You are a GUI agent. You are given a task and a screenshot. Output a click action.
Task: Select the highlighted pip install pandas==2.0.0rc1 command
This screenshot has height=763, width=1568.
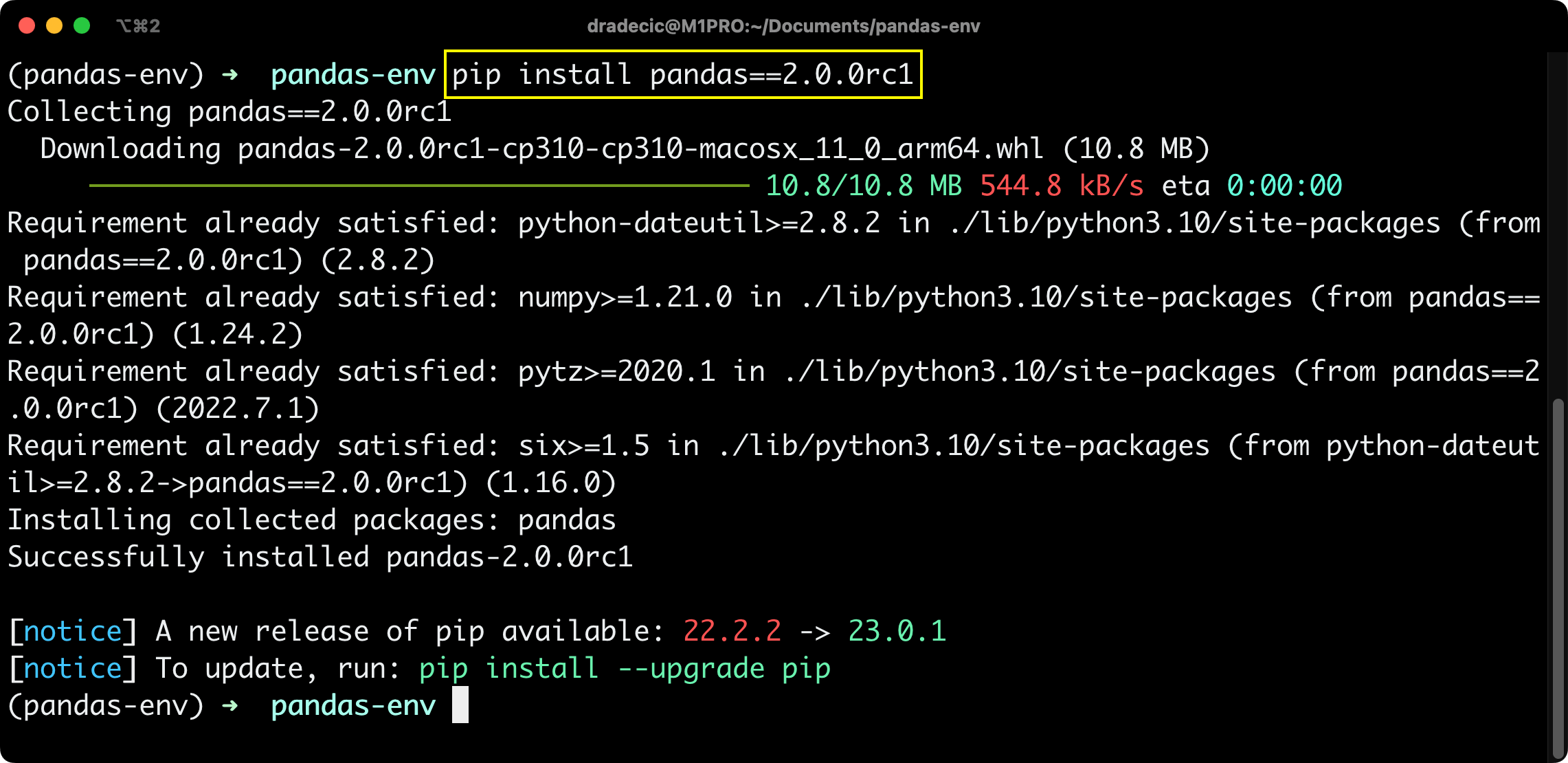click(682, 74)
